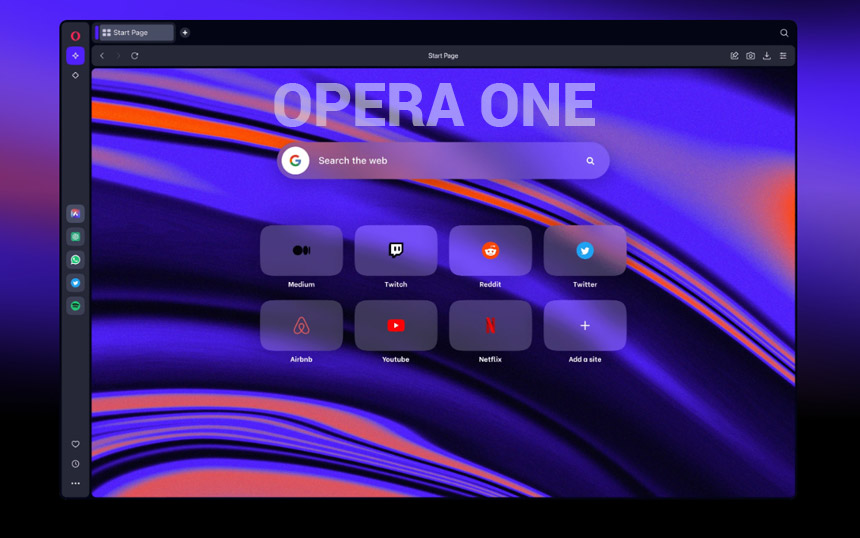
Task: Open the Opera menu logo
Action: coord(75,36)
